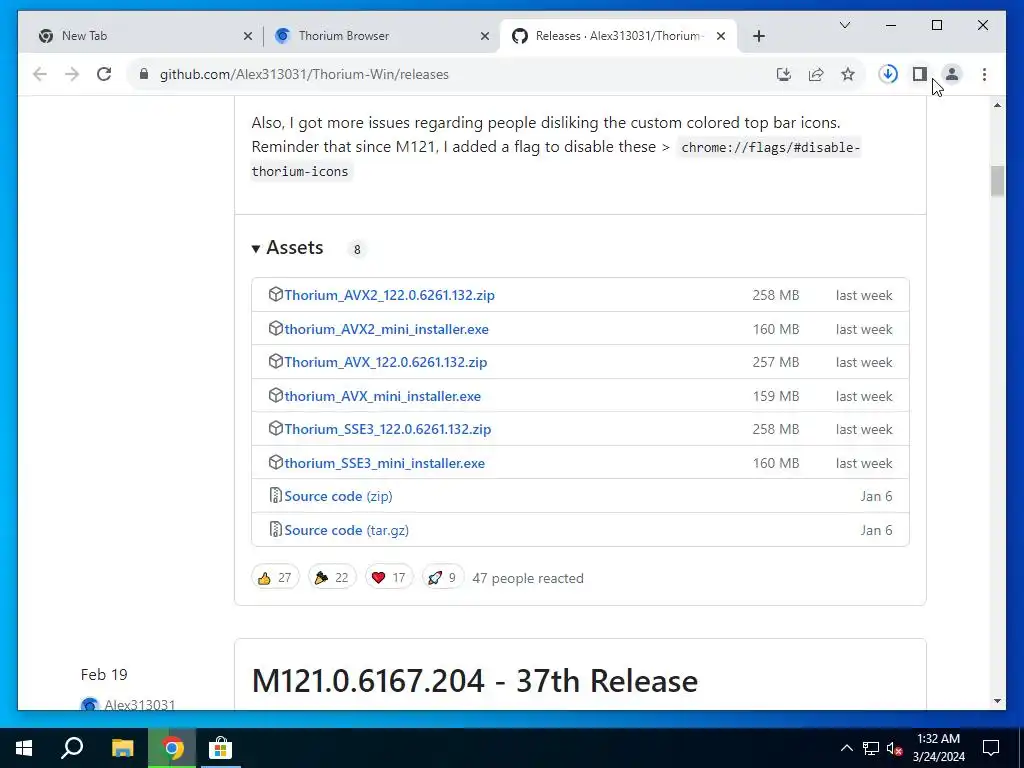Click the scrollbar down arrow
1024x768 pixels.
coord(997,701)
